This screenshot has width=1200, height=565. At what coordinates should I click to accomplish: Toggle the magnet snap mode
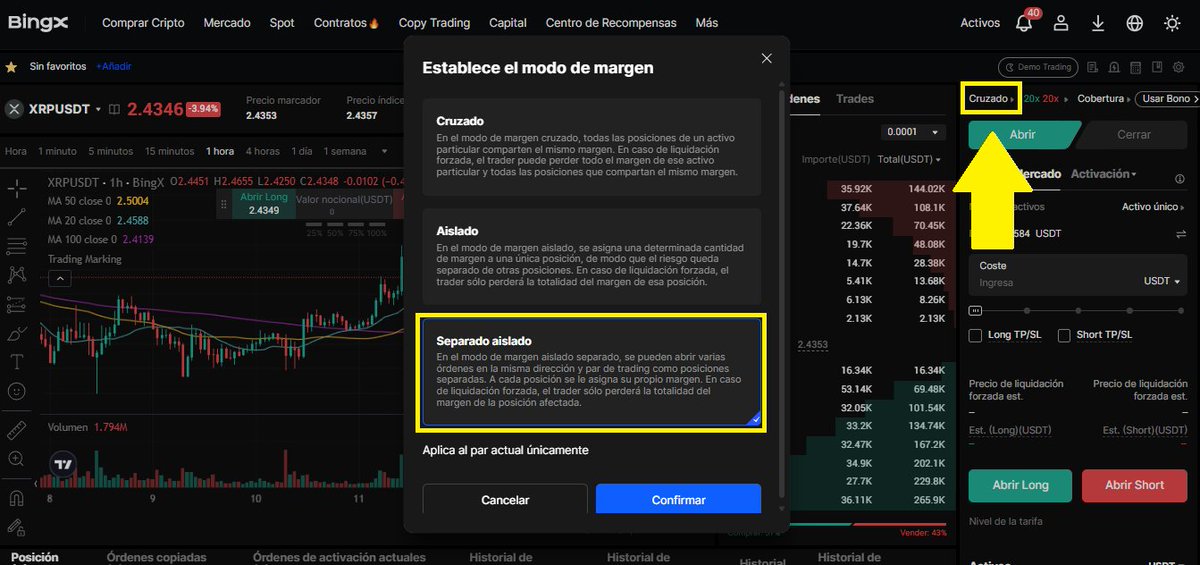tap(16, 498)
